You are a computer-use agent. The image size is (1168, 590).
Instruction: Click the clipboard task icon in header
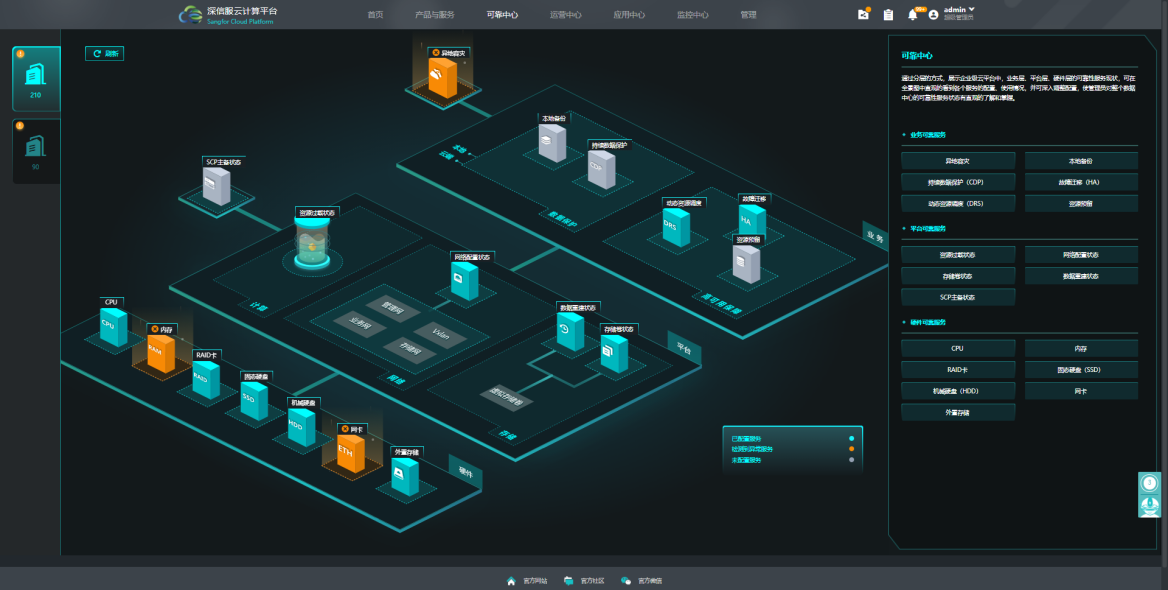[888, 14]
